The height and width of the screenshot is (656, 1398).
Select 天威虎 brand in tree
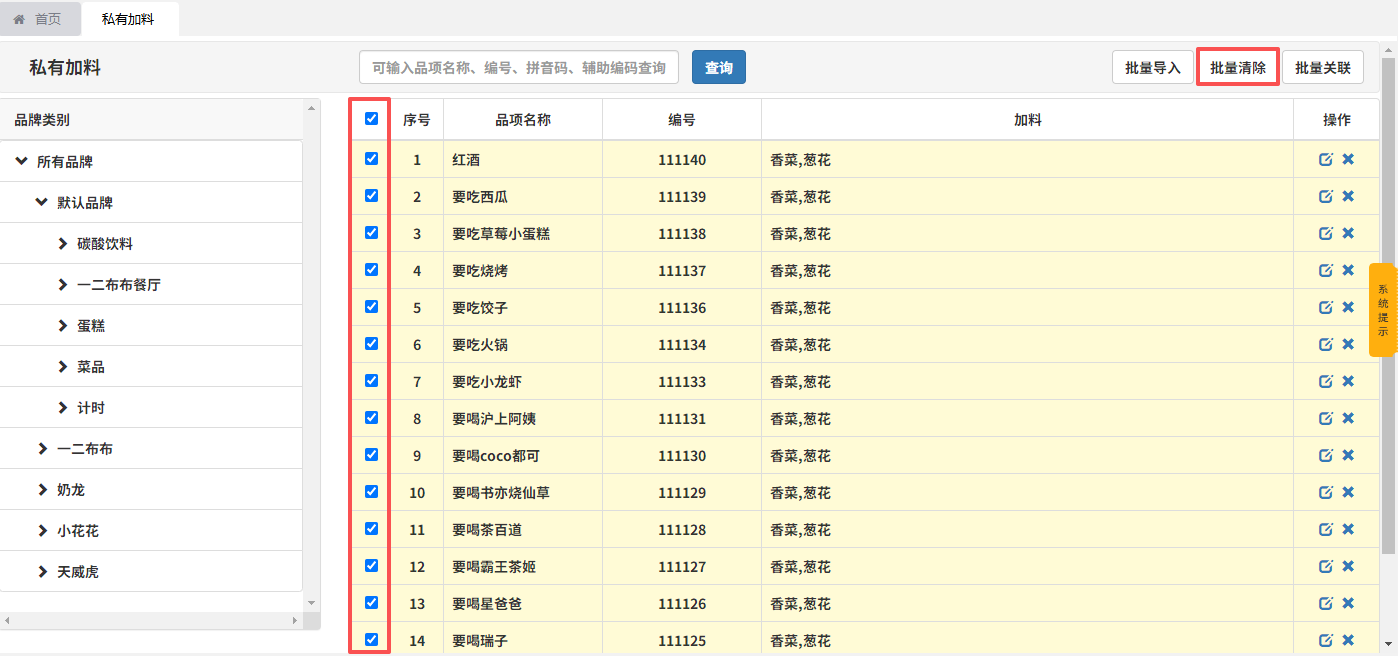tap(78, 572)
